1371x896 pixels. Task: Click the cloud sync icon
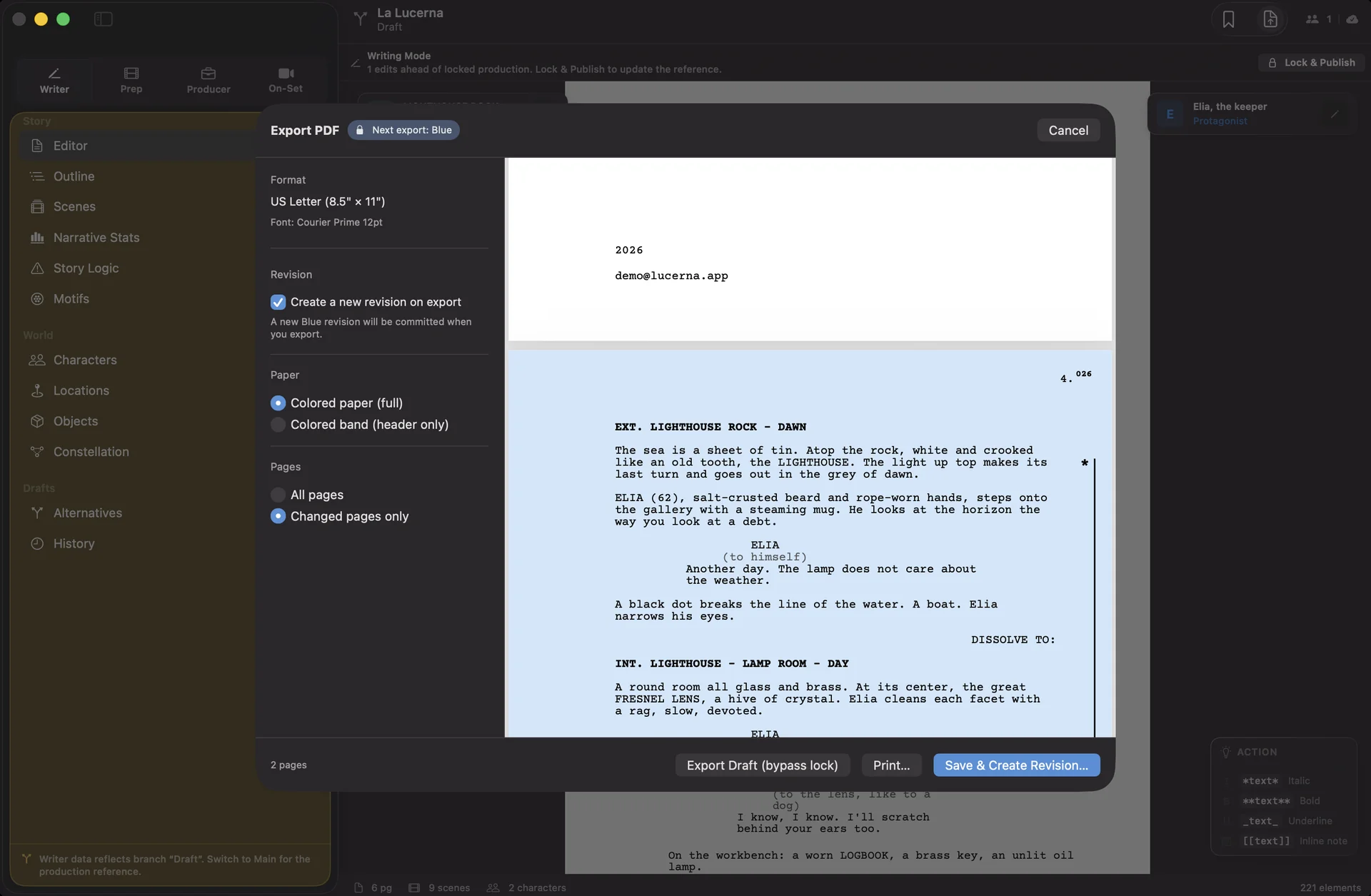[1352, 19]
